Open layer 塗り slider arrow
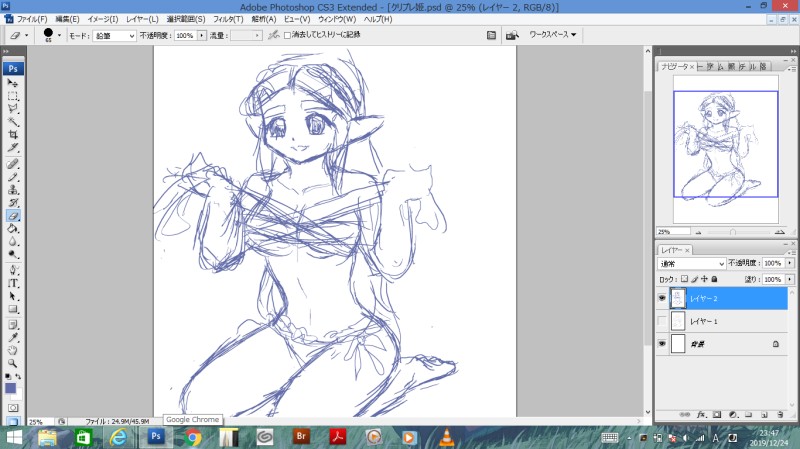 point(789,279)
